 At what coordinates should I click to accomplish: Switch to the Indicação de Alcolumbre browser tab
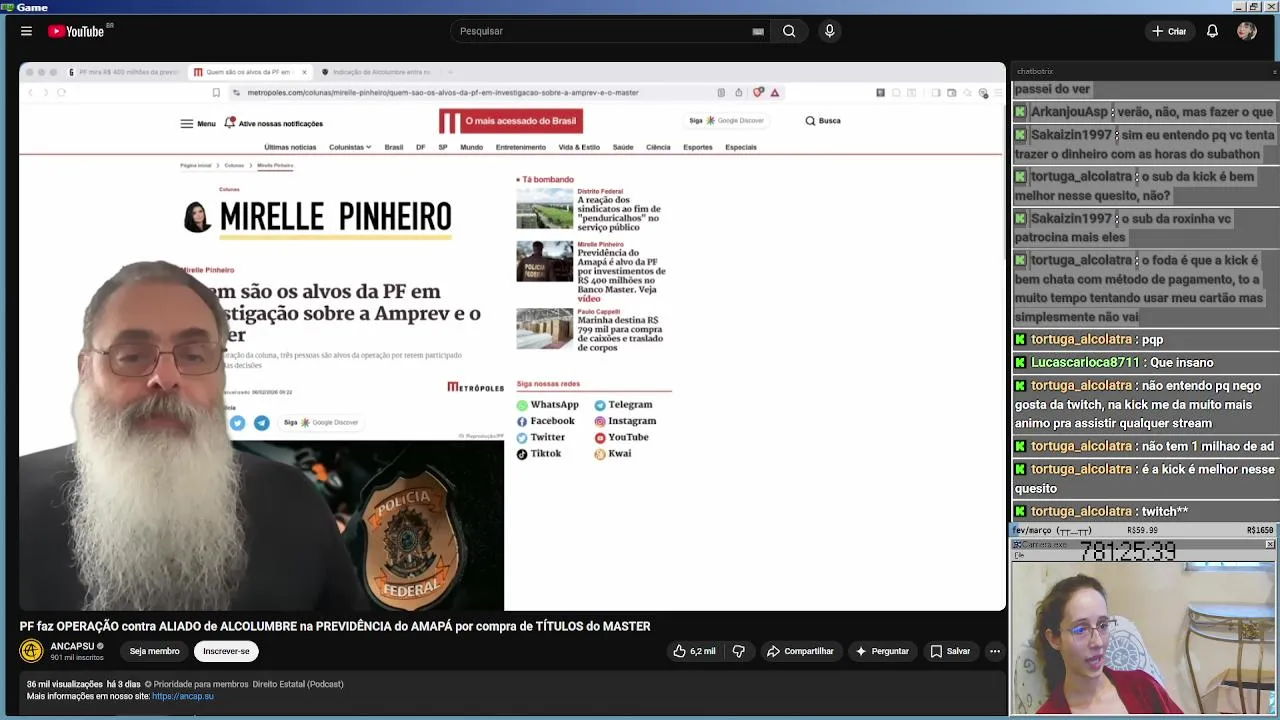[376, 72]
